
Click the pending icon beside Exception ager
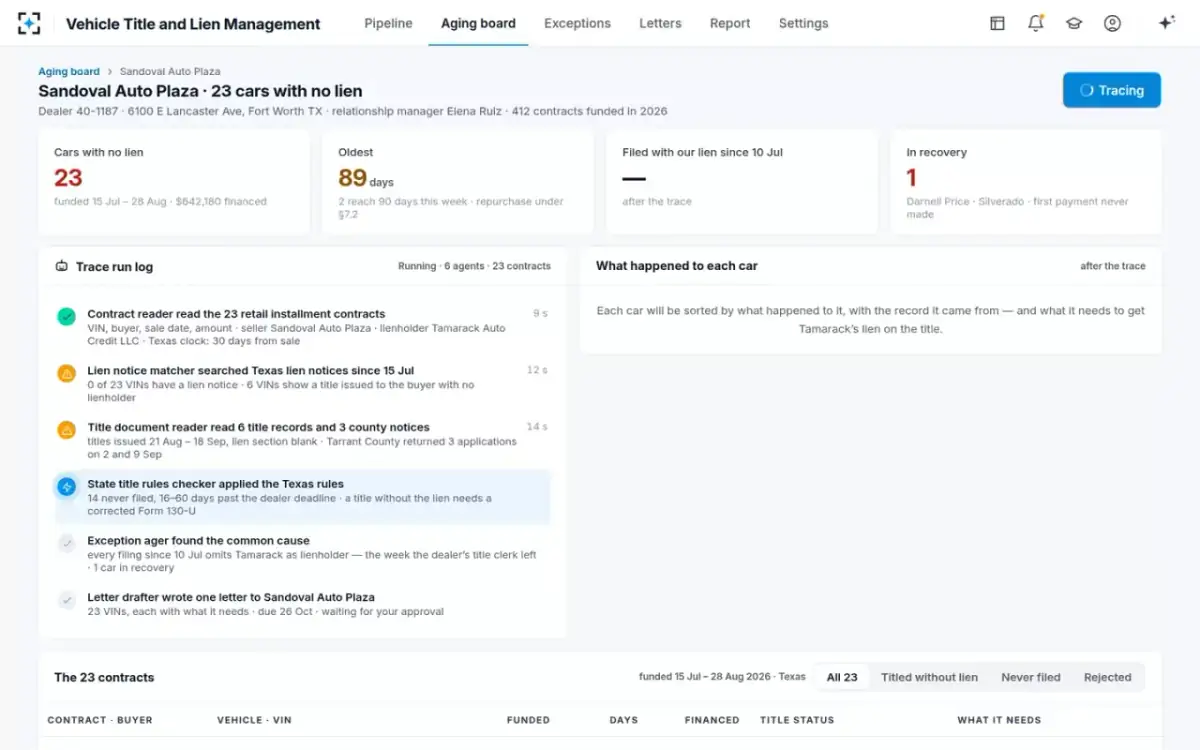coord(67,543)
